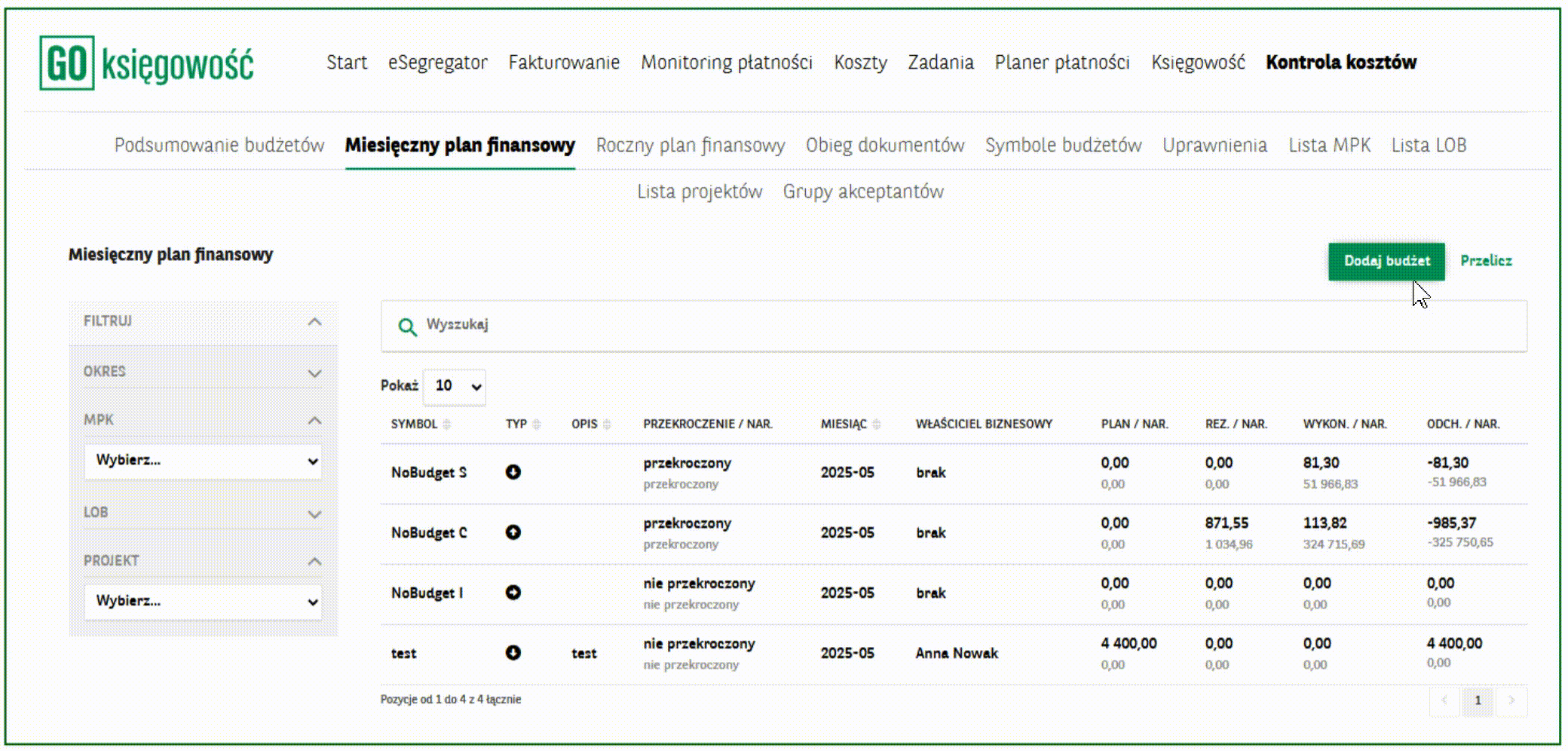Switch to Podsumowanie budżetów tab
This screenshot has width=1568, height=751.
pyautogui.click(x=219, y=146)
